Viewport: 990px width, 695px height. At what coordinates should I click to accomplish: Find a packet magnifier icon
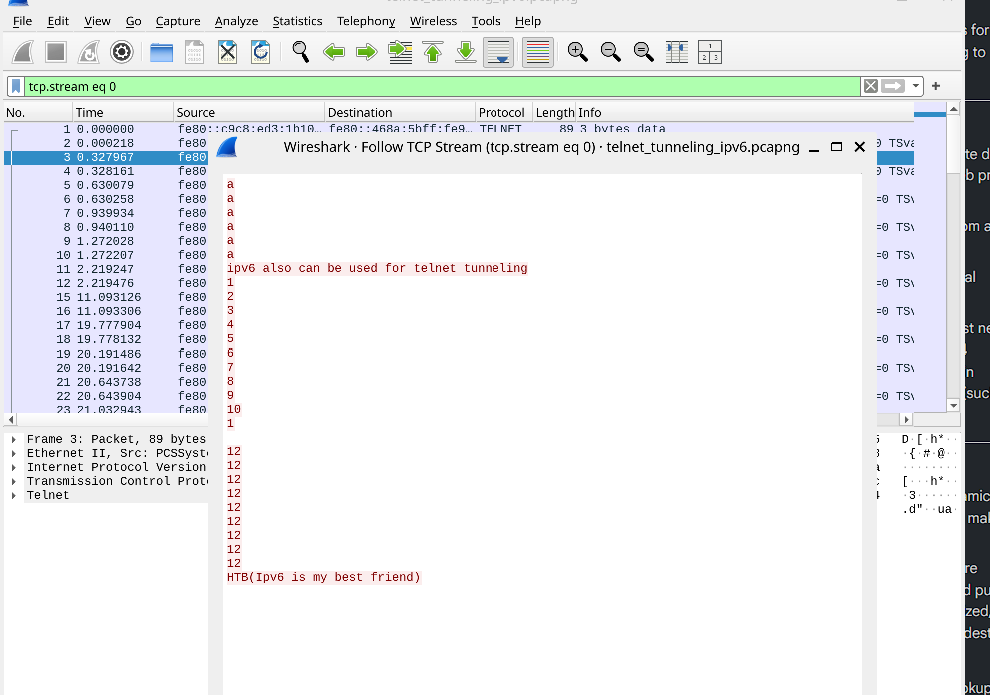301,52
